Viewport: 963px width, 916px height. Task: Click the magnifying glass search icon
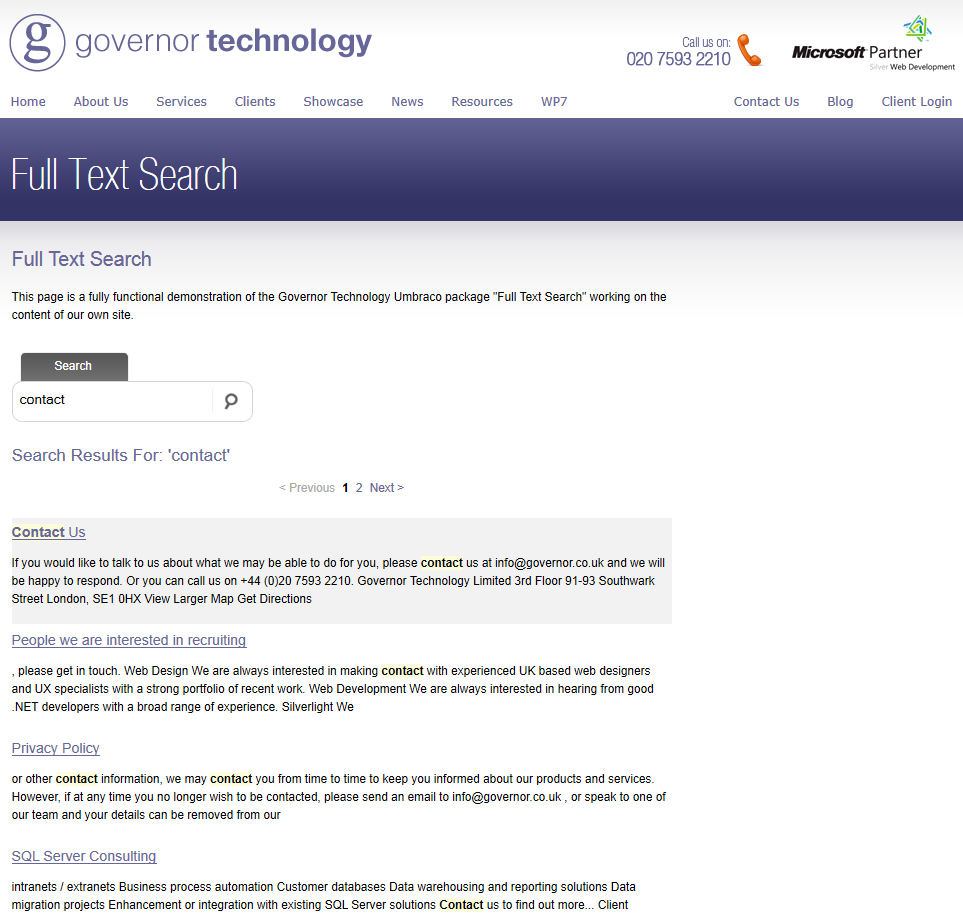coord(231,401)
